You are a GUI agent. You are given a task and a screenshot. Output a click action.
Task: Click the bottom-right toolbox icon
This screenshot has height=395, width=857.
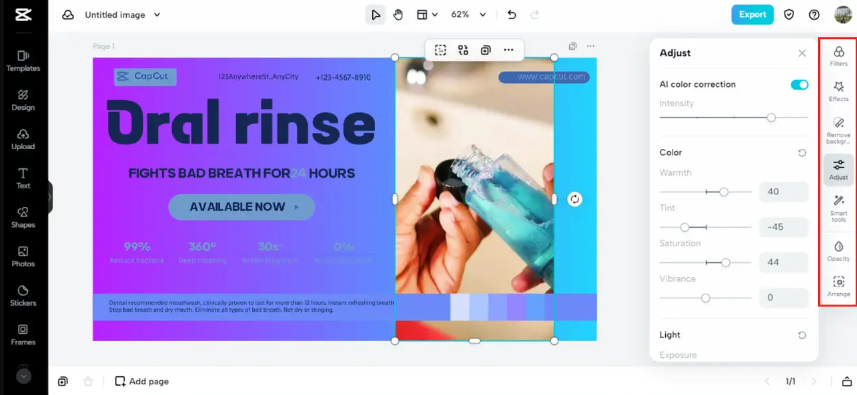click(846, 381)
